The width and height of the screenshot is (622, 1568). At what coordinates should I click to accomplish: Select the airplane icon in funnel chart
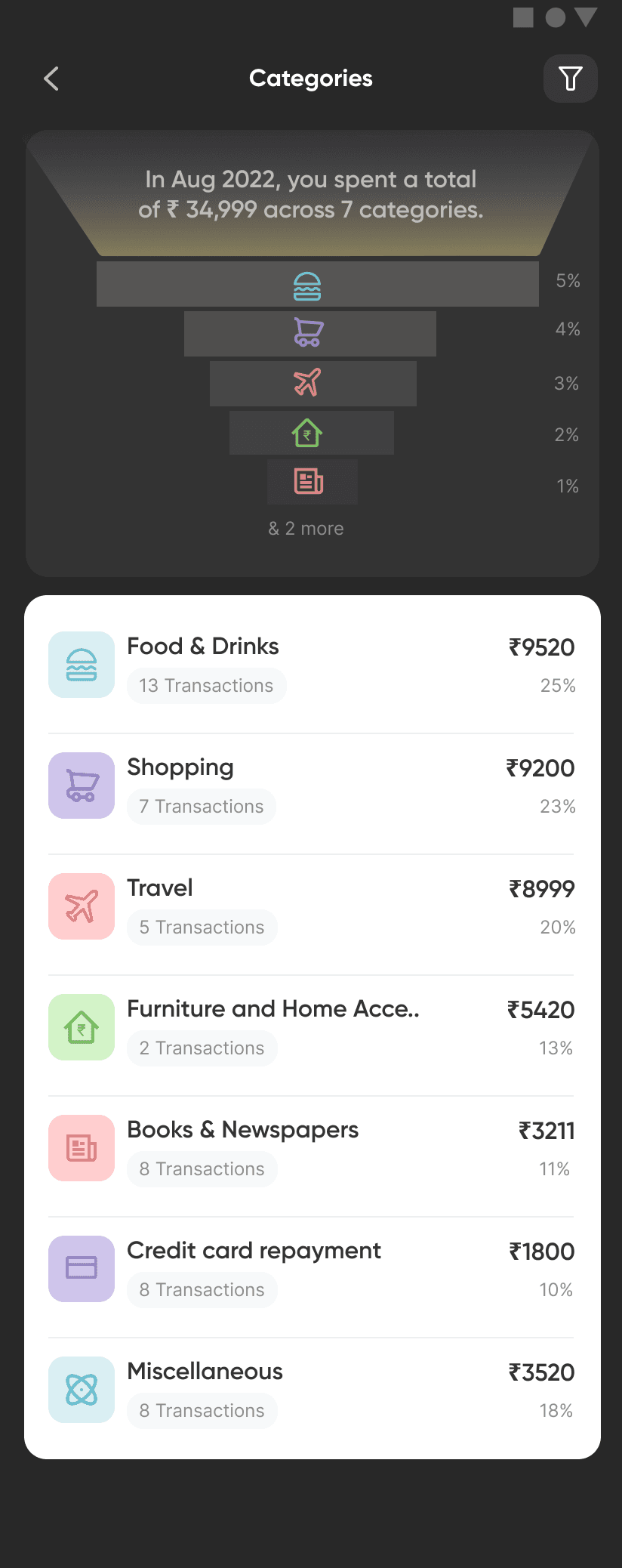pyautogui.click(x=308, y=382)
